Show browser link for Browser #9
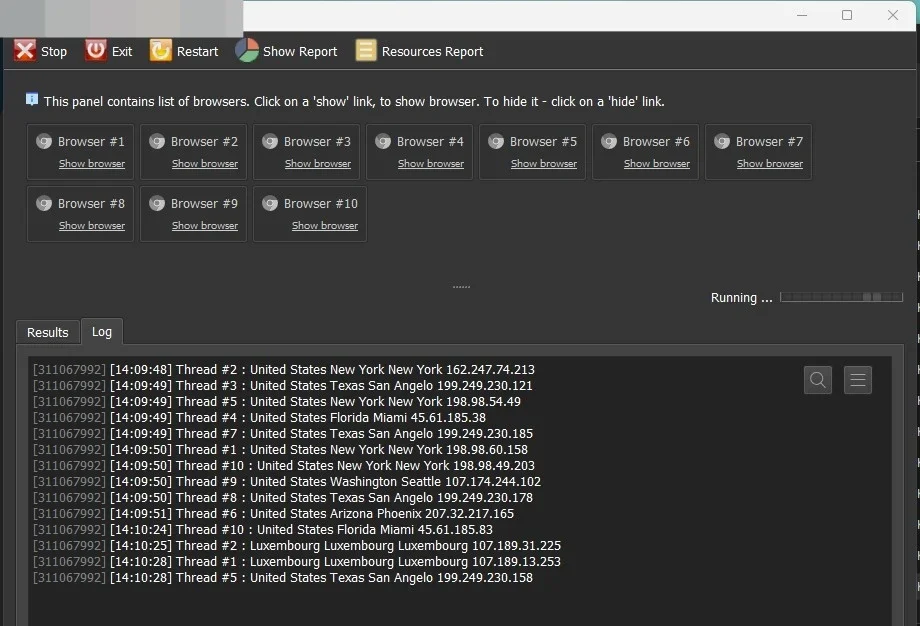 point(205,226)
